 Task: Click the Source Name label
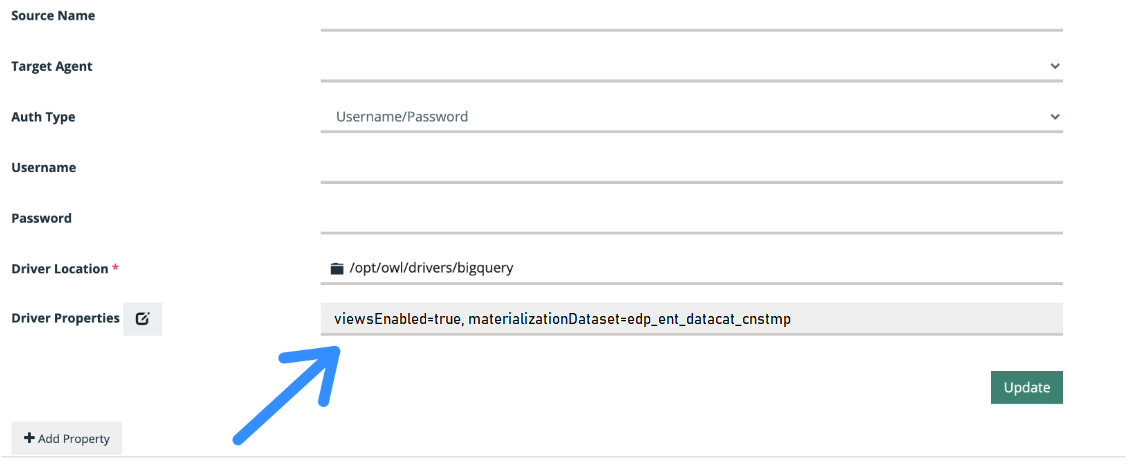pos(52,16)
